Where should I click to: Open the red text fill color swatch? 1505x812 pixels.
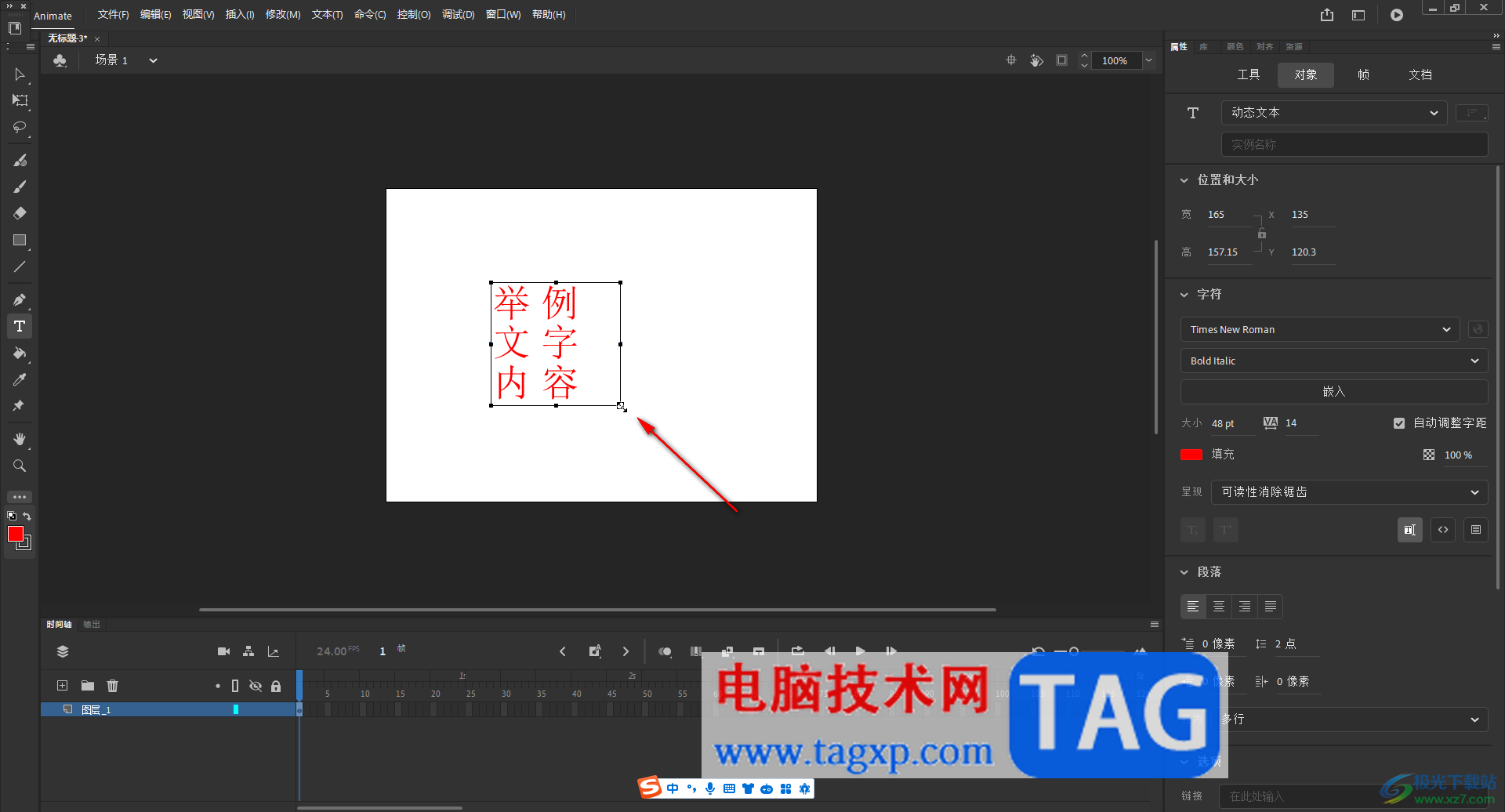tap(1191, 455)
